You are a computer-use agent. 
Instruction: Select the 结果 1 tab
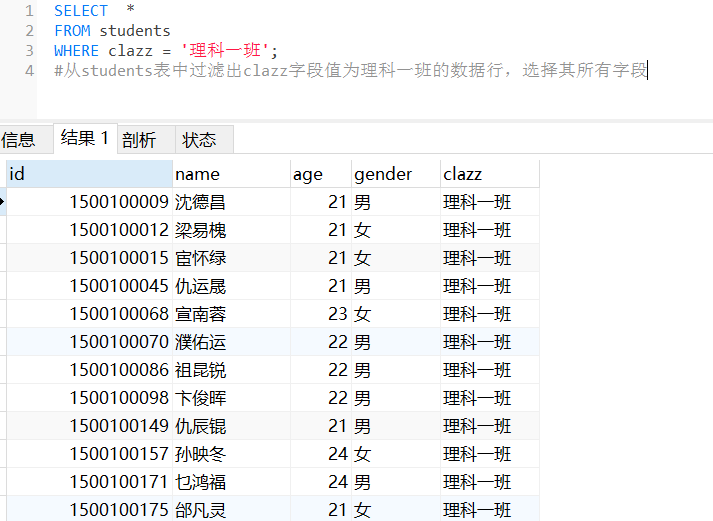[85, 138]
